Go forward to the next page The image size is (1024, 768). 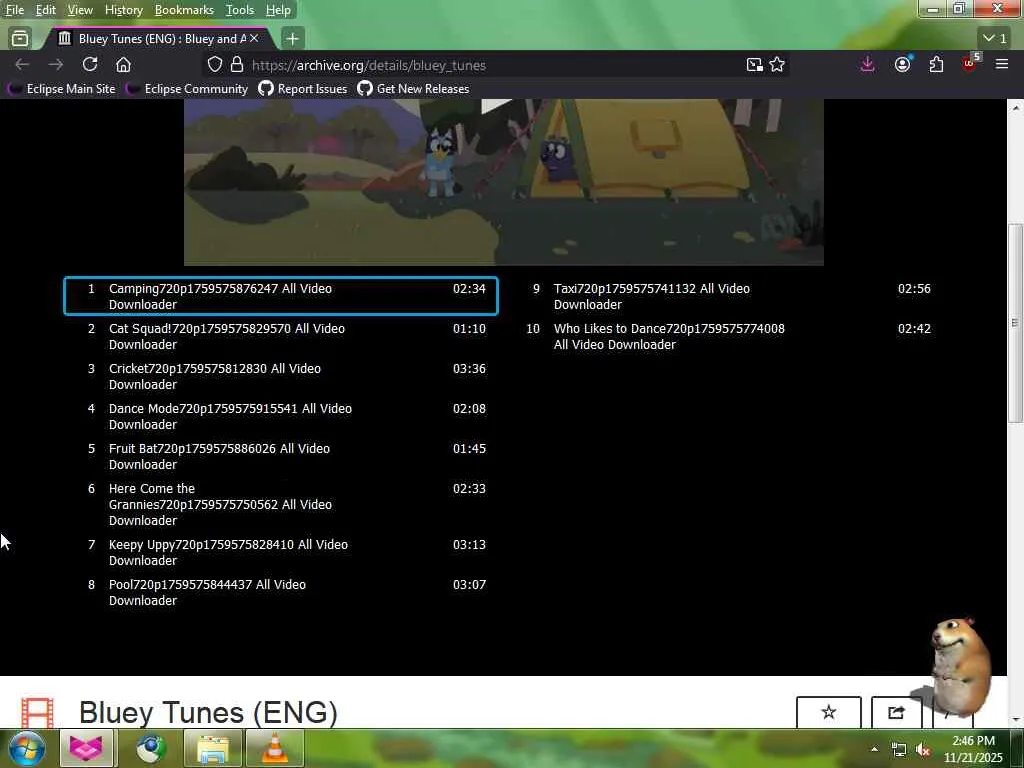coord(56,65)
